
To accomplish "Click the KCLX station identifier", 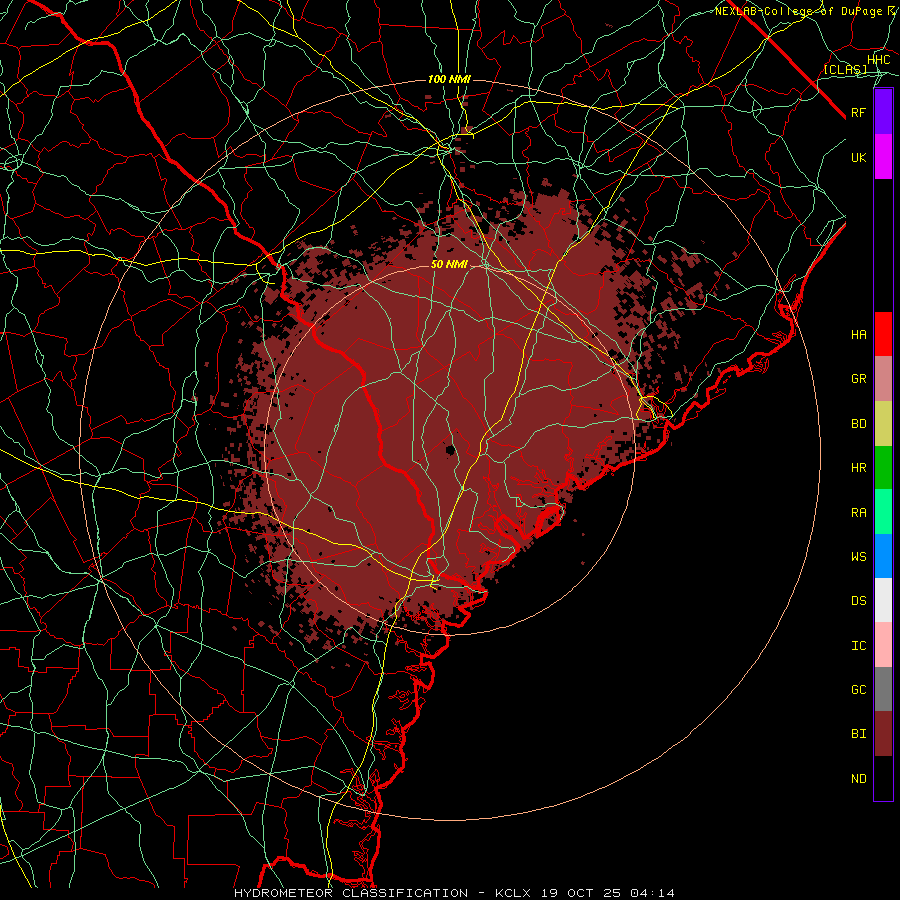I will click(513, 893).
